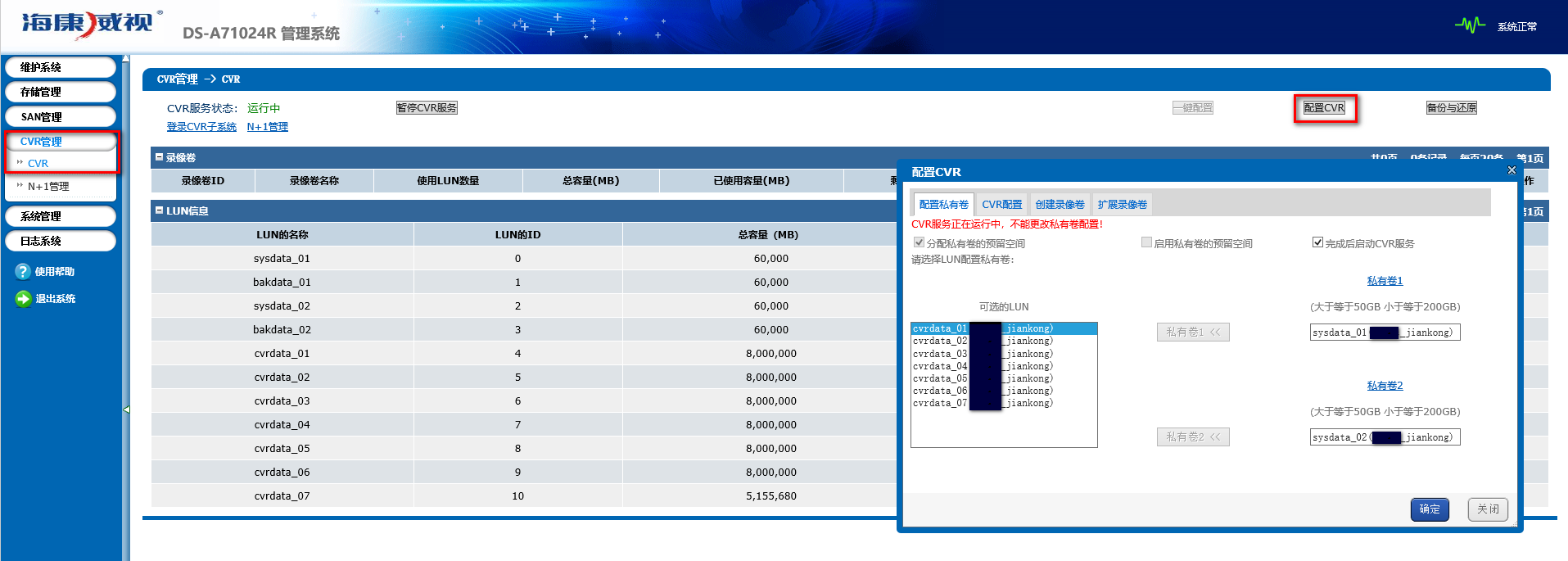Select the N+1管理 sidebar submenu item
Image resolution: width=1568 pixels, height=561 pixels.
(48, 187)
